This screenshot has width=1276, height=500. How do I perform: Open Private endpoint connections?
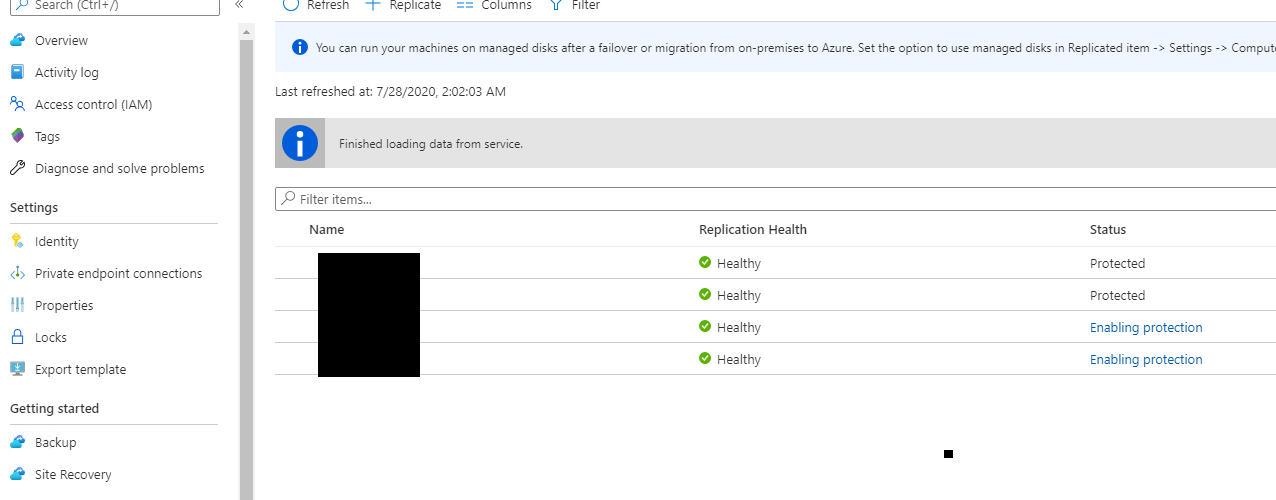(118, 273)
